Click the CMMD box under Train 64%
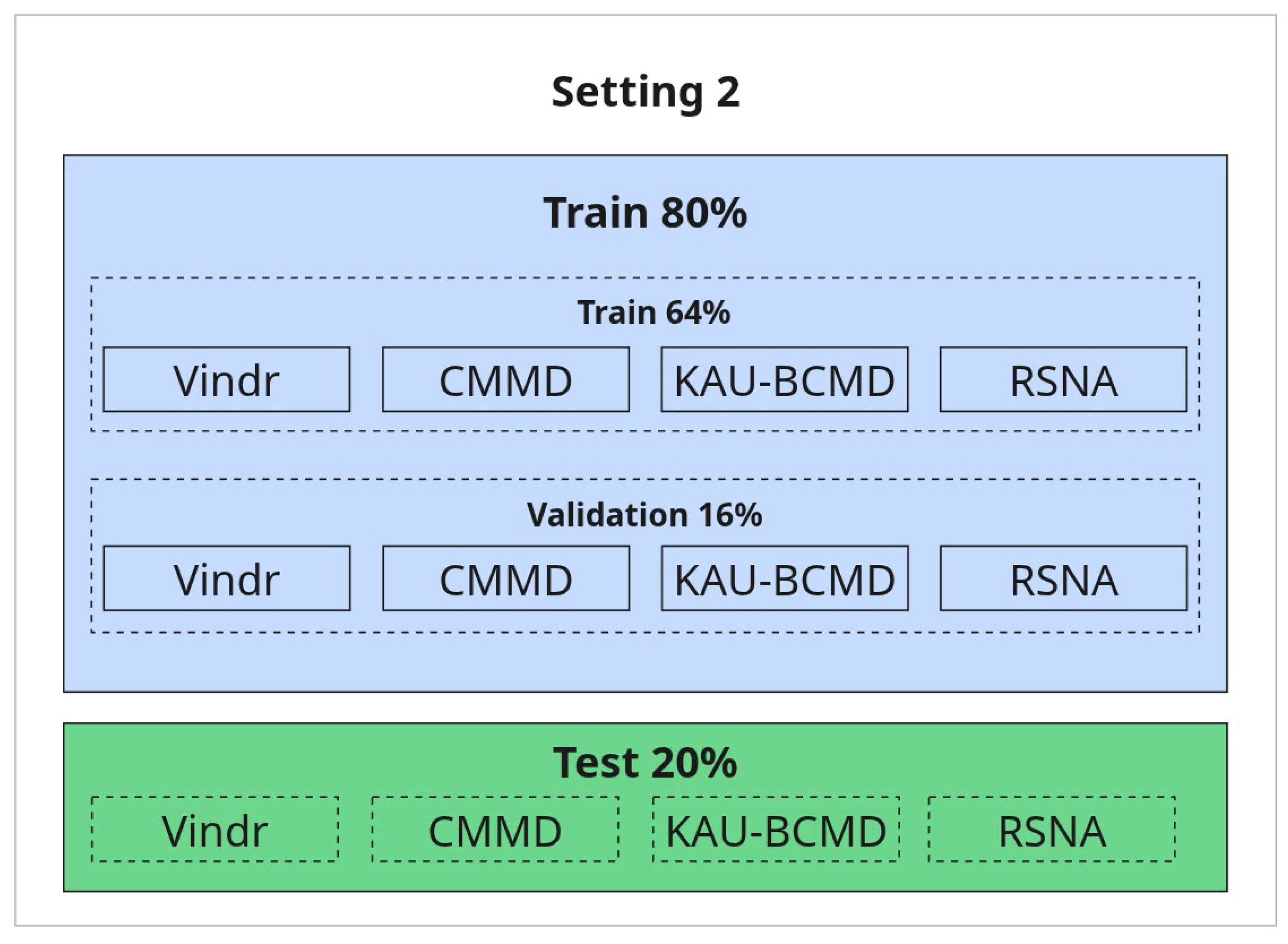Viewport: 1288px width, 944px height. pos(506,380)
